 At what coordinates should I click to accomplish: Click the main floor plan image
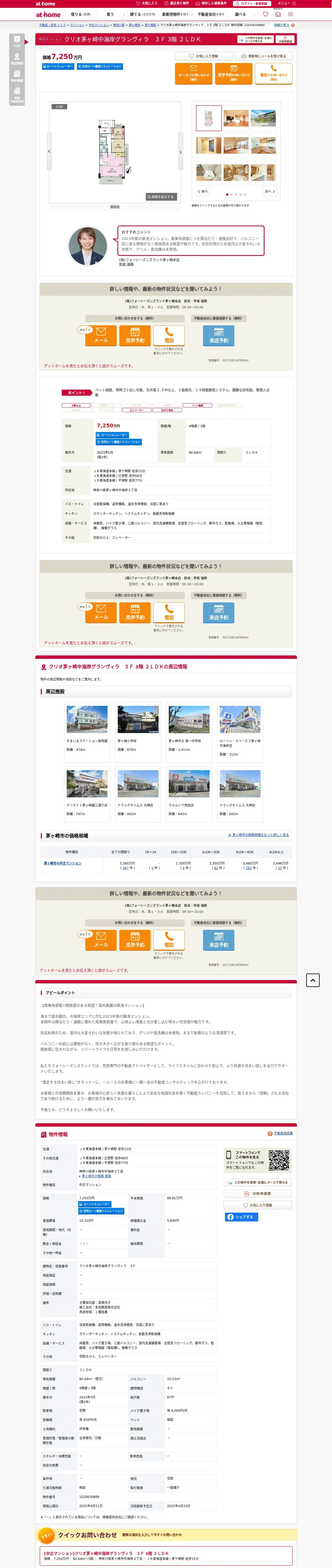[x=115, y=152]
